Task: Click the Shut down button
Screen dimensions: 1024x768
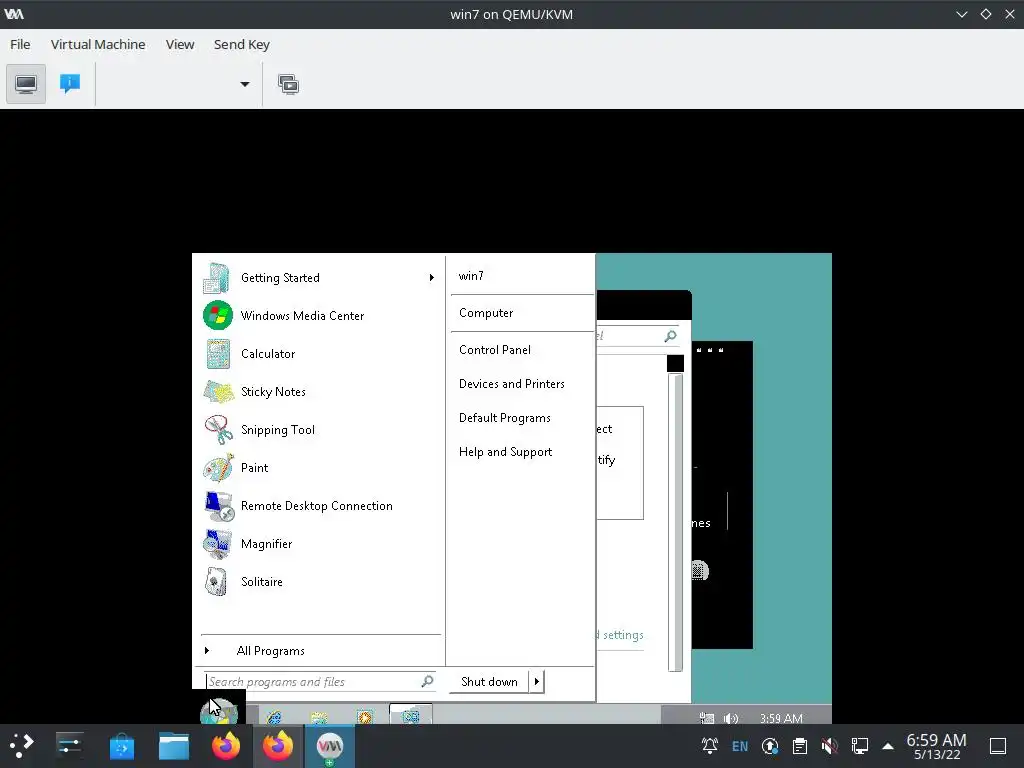Action: click(x=489, y=682)
